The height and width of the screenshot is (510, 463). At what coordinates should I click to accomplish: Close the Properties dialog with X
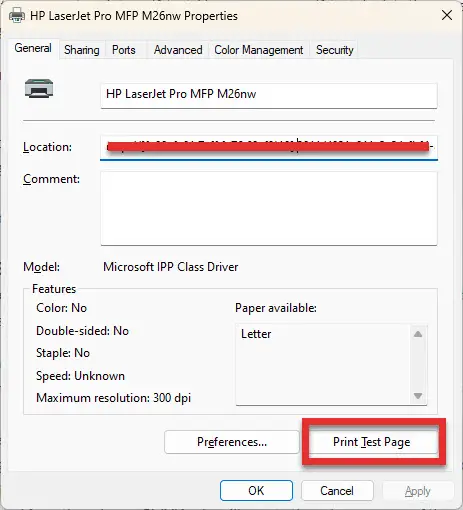(x=447, y=15)
